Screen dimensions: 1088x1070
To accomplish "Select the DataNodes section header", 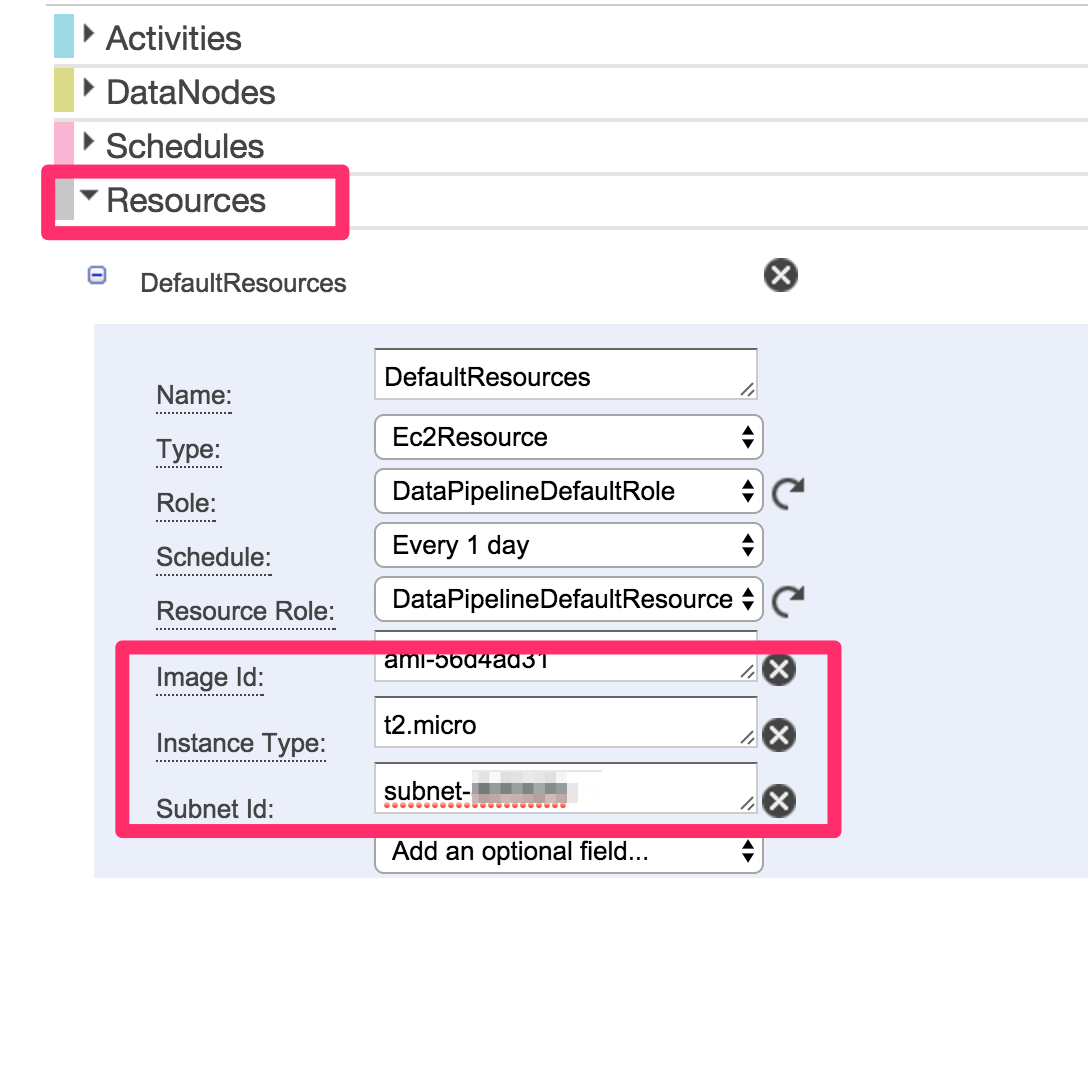I will 190,91.
